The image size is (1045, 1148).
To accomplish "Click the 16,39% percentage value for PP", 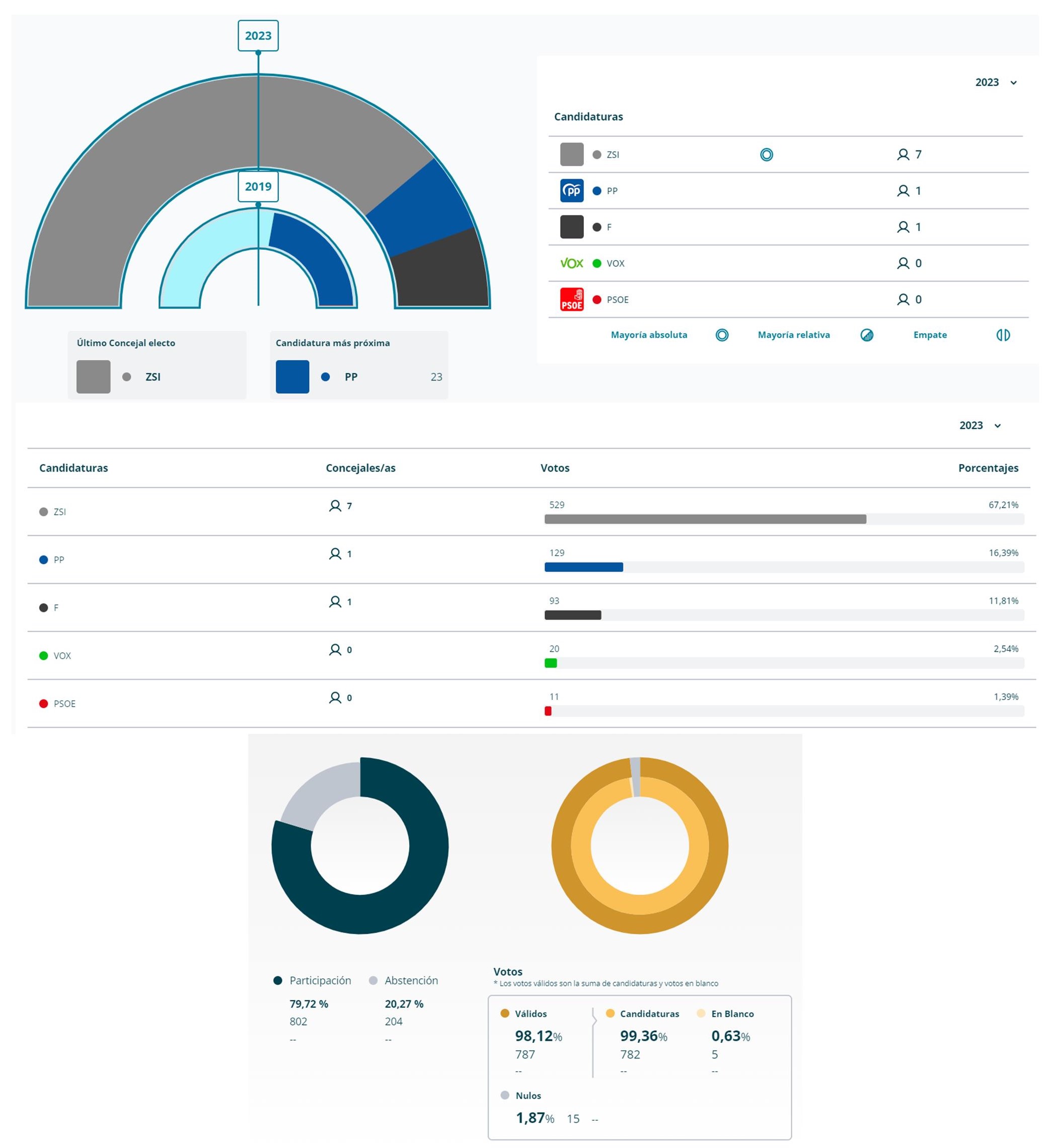I will pyautogui.click(x=1003, y=553).
